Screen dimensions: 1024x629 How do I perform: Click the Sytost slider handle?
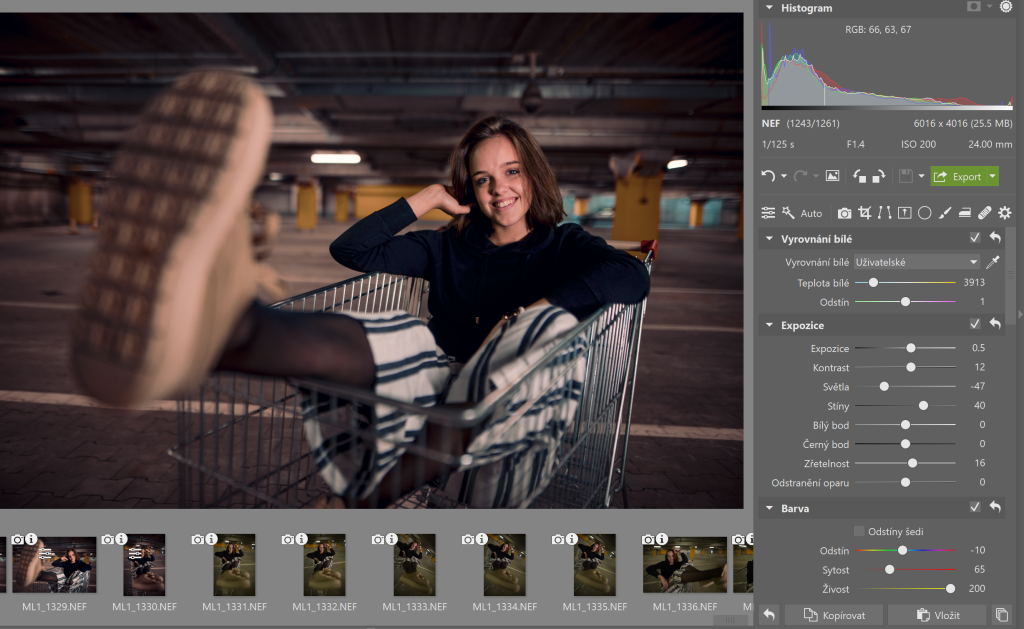pos(889,570)
